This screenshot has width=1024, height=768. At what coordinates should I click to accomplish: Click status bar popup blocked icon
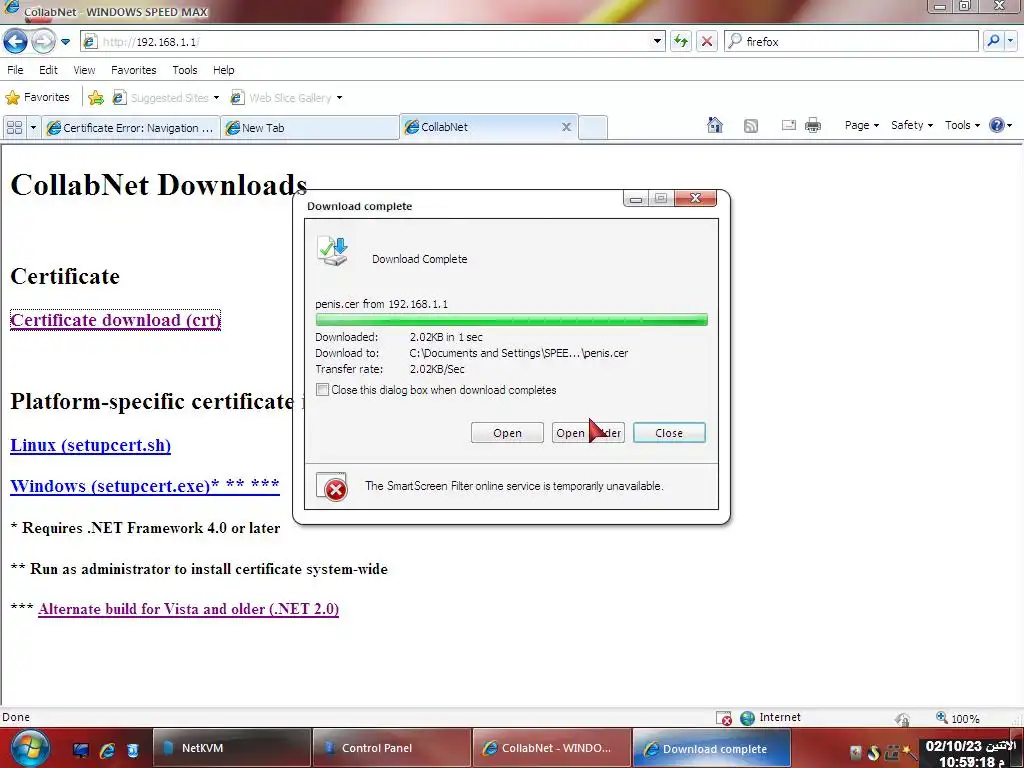724,718
